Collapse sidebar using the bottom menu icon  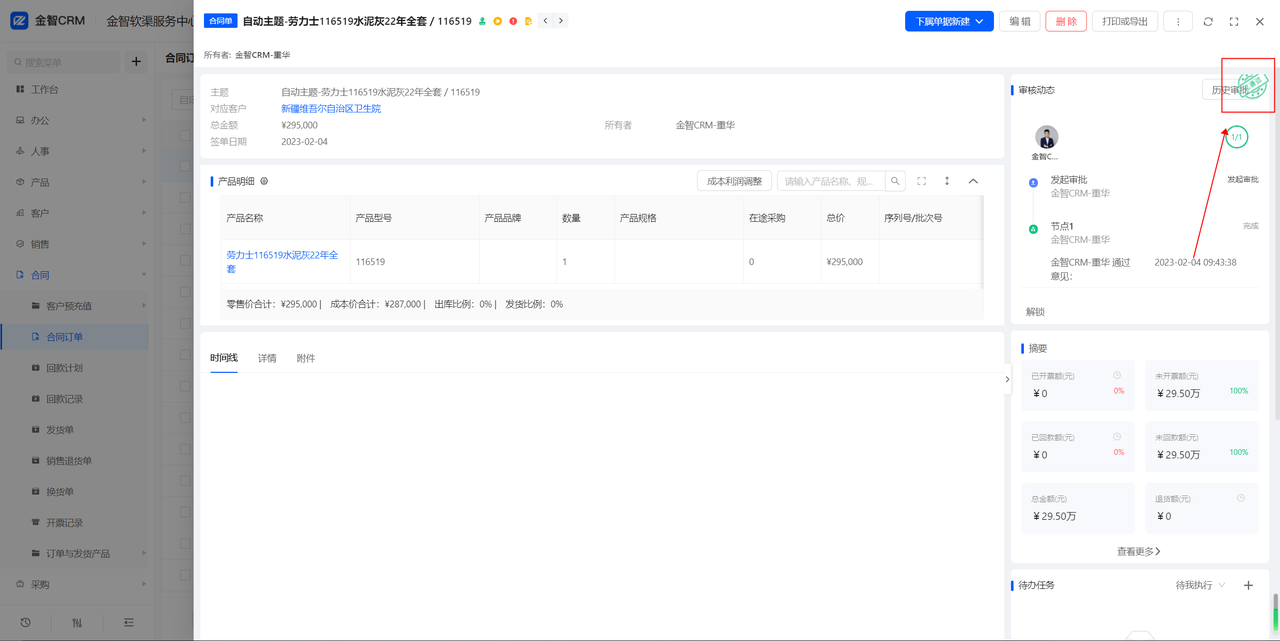tap(129, 622)
